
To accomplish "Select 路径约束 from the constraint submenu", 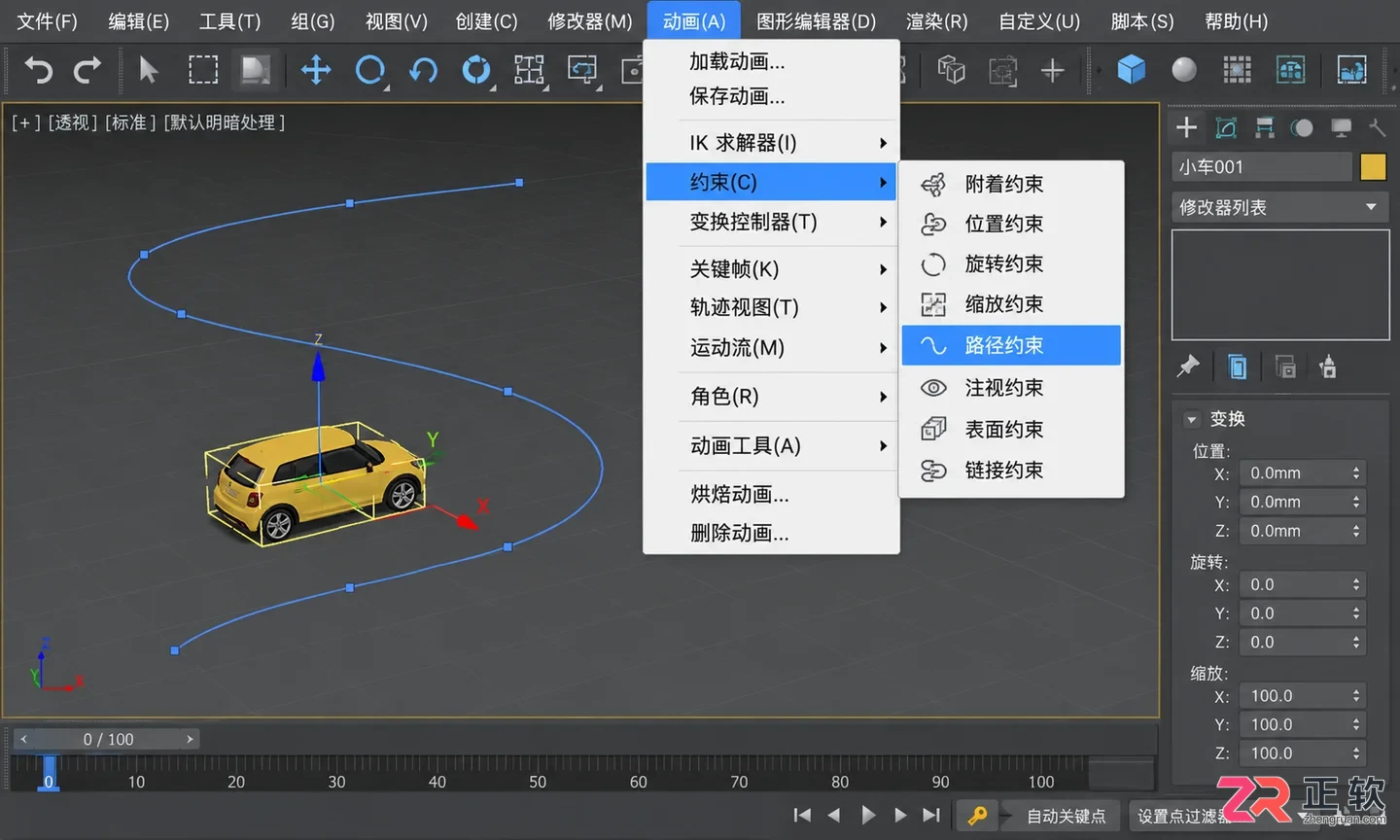I will (x=1011, y=346).
